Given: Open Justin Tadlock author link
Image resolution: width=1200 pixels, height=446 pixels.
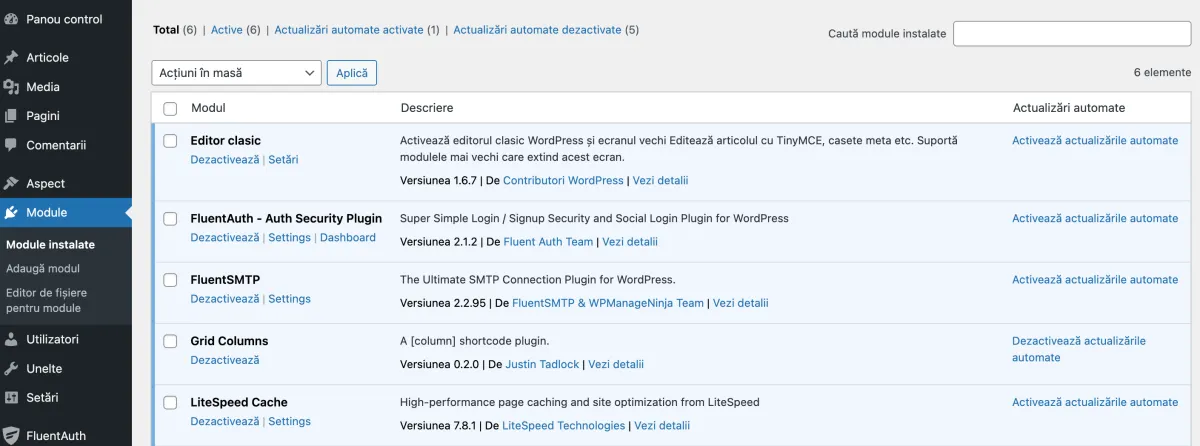Looking at the screenshot, I should tap(542, 365).
